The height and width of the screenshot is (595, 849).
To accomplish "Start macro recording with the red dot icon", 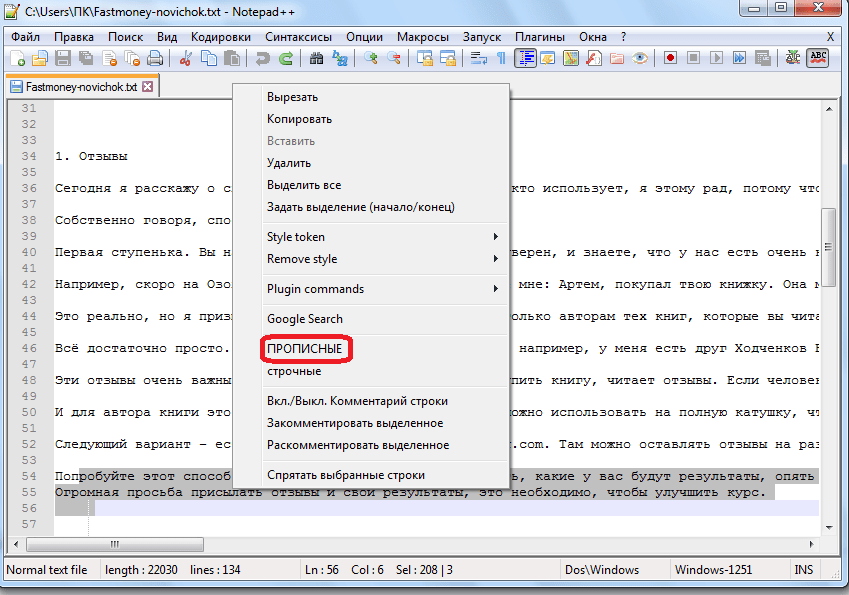I will pos(671,58).
